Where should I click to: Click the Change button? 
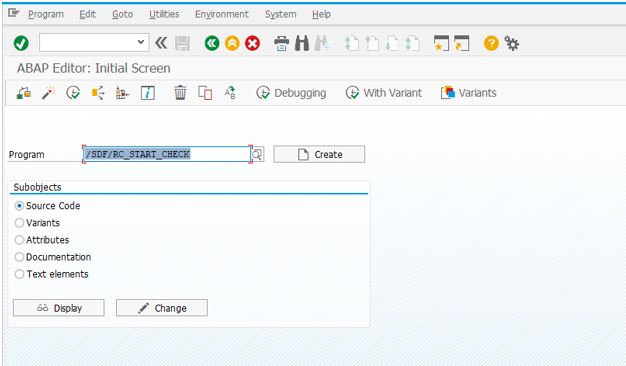tap(162, 308)
